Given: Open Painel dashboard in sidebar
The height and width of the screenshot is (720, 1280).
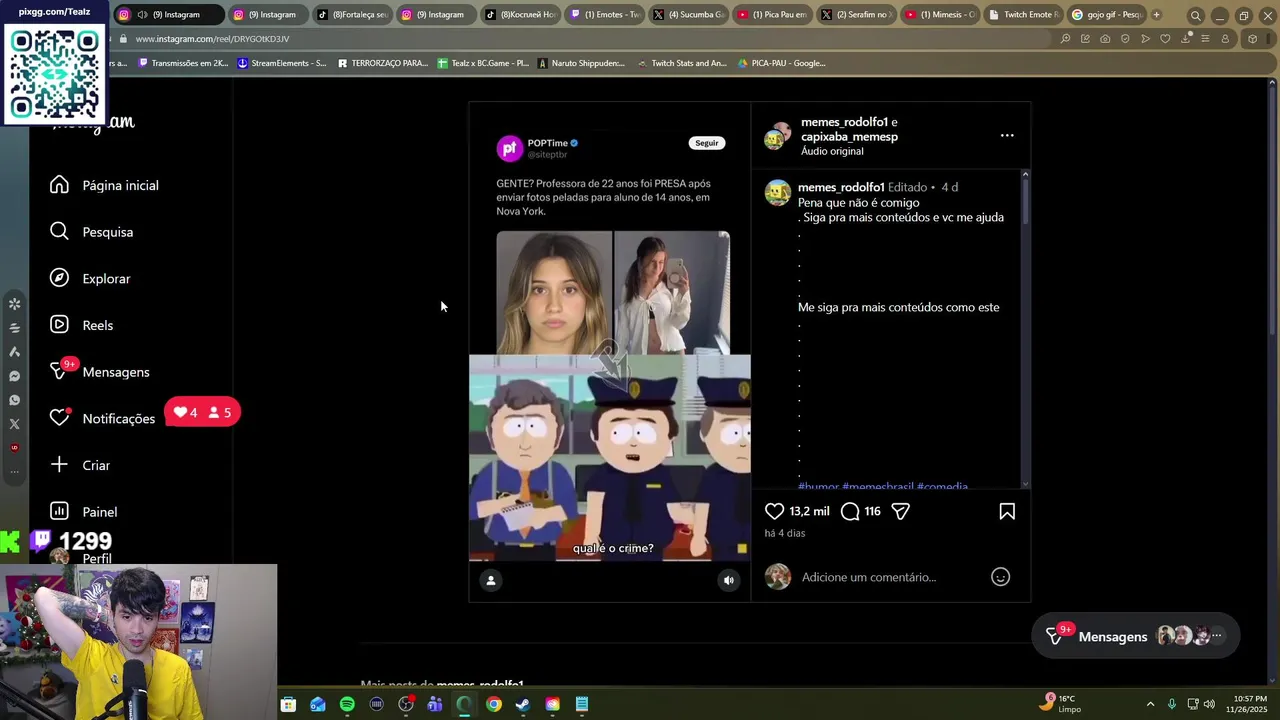Looking at the screenshot, I should [84, 512].
